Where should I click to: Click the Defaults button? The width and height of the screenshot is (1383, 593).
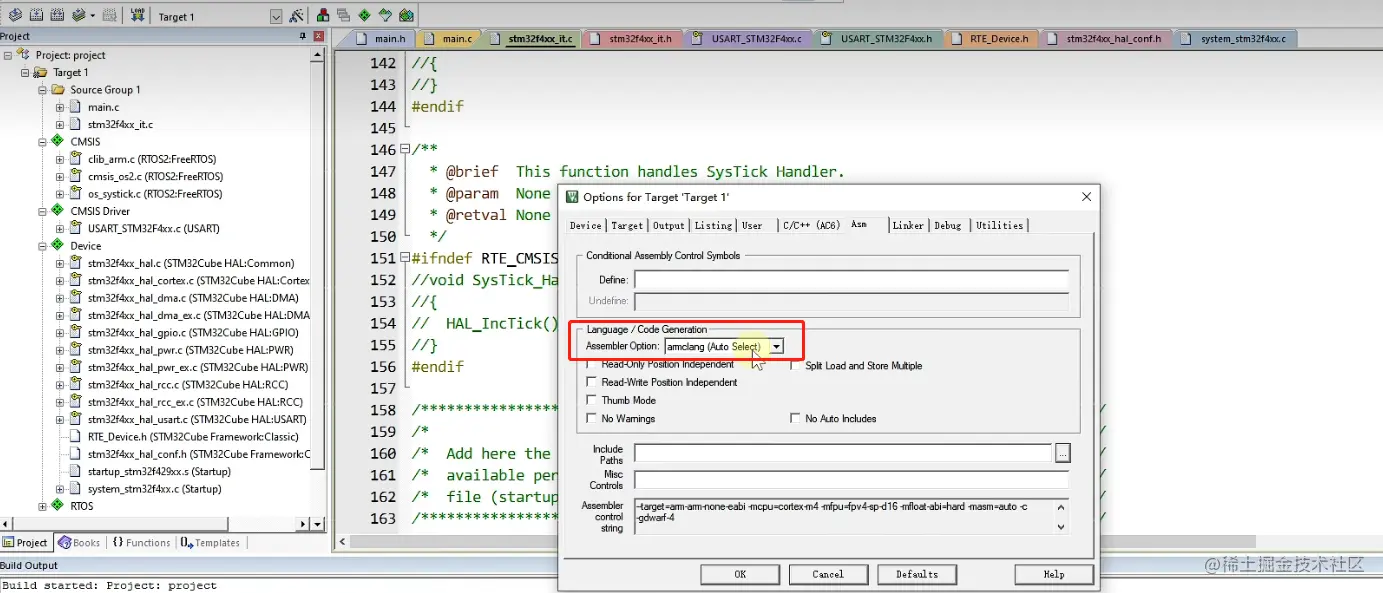pyautogui.click(x=917, y=574)
